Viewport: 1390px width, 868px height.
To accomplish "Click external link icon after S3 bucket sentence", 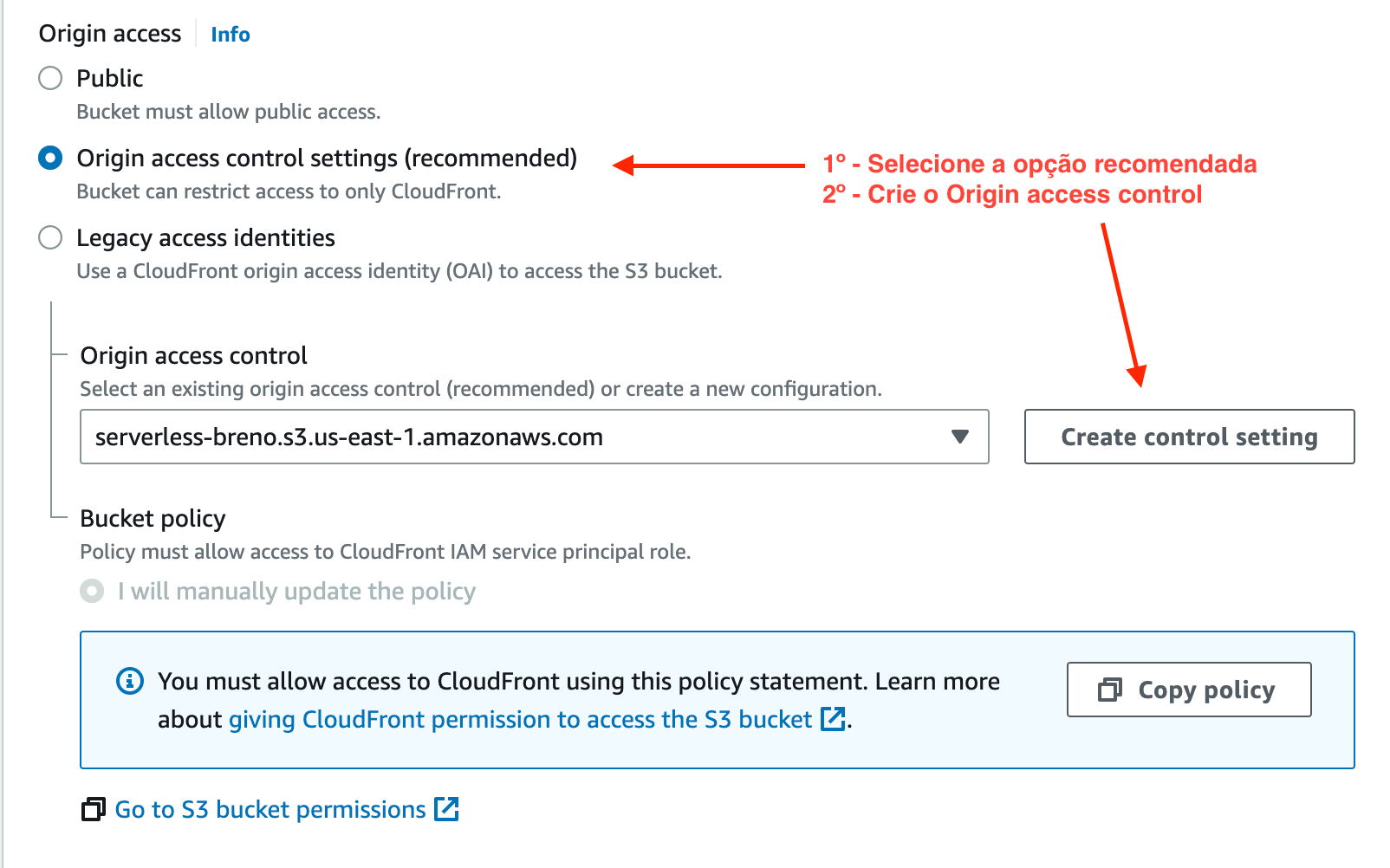I will tap(833, 719).
